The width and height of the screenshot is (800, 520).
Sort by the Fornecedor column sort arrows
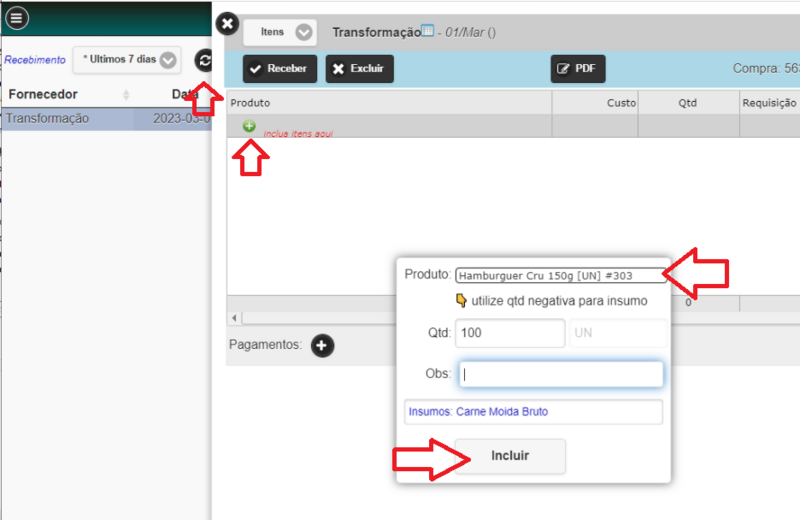[x=126, y=94]
